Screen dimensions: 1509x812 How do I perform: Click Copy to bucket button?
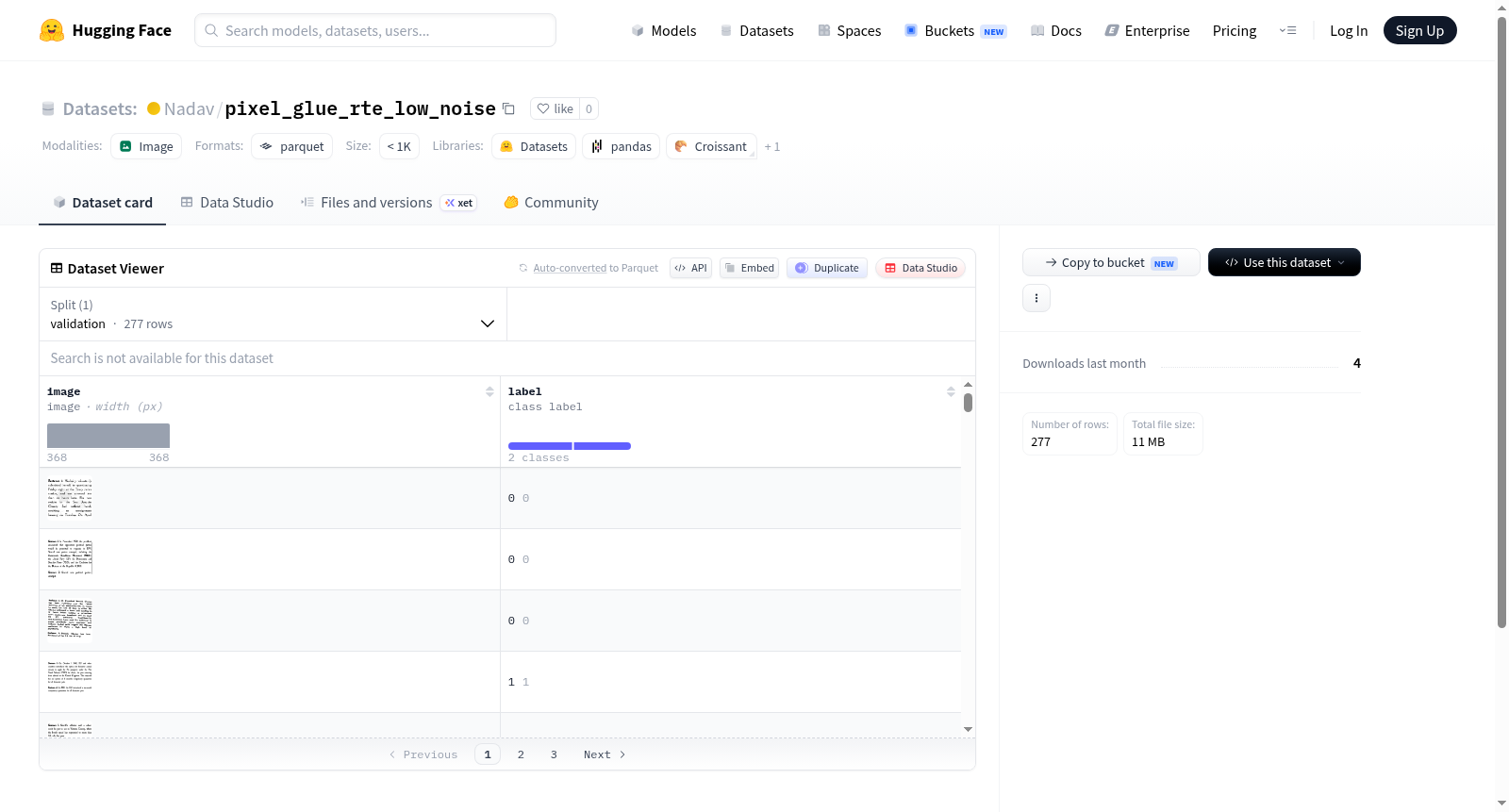coord(1111,262)
